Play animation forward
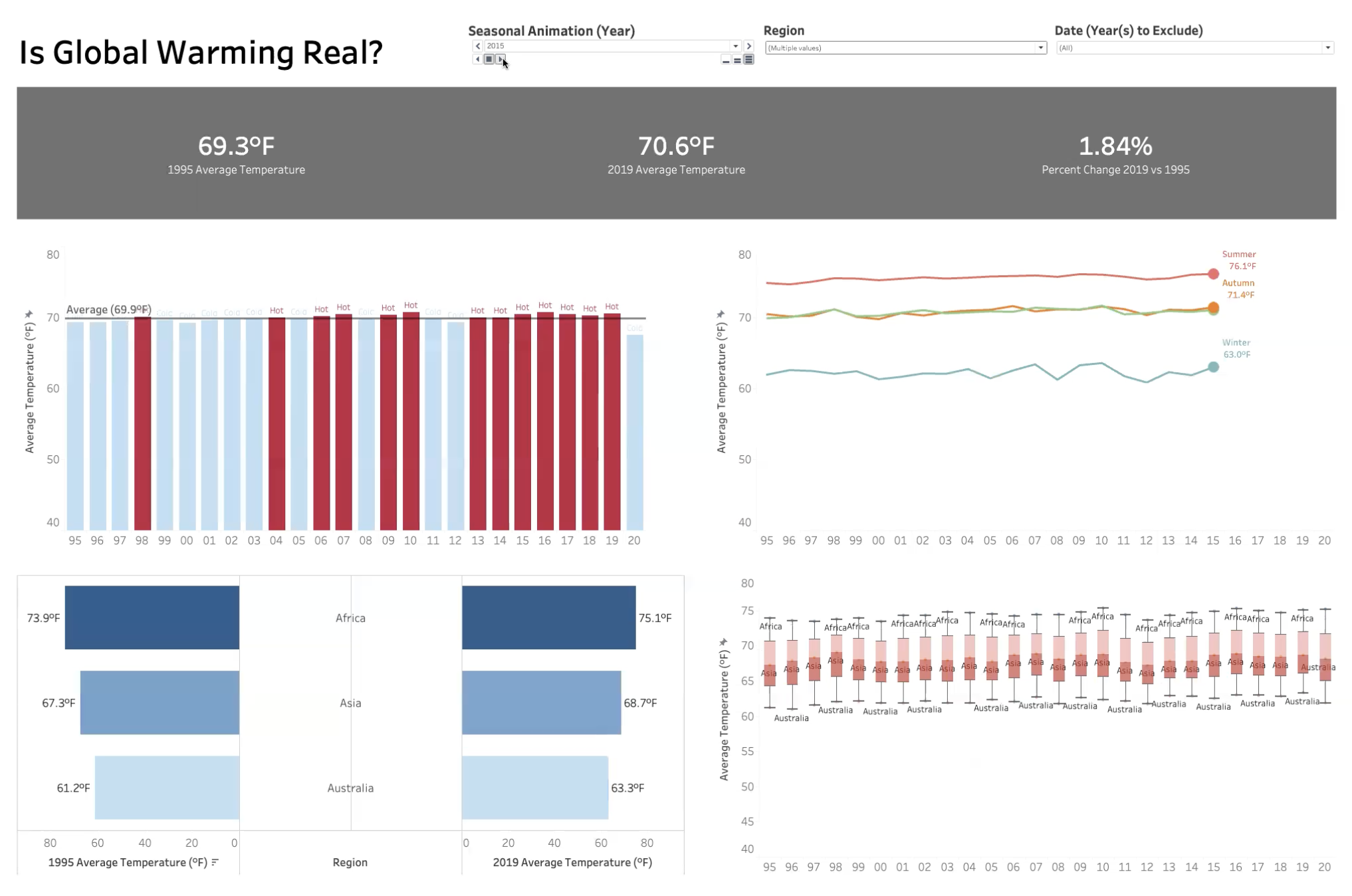Viewport: 1352px width, 896px height. point(501,60)
